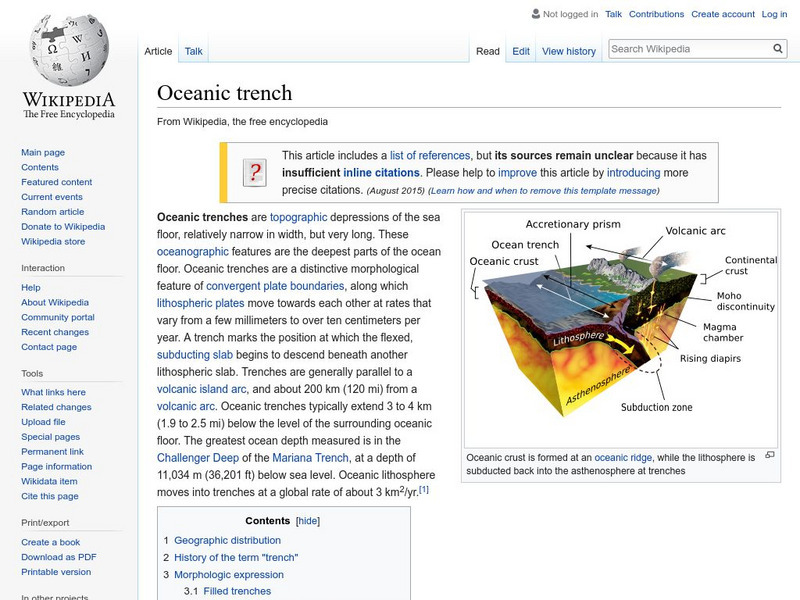This screenshot has width=800, height=600.
Task: Select the Article tab
Action: coord(158,51)
